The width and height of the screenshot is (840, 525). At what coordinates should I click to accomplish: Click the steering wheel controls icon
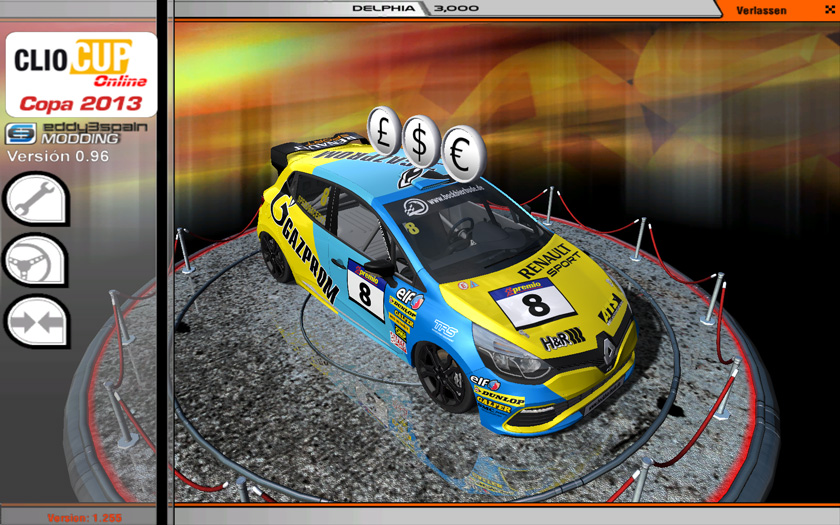35,261
